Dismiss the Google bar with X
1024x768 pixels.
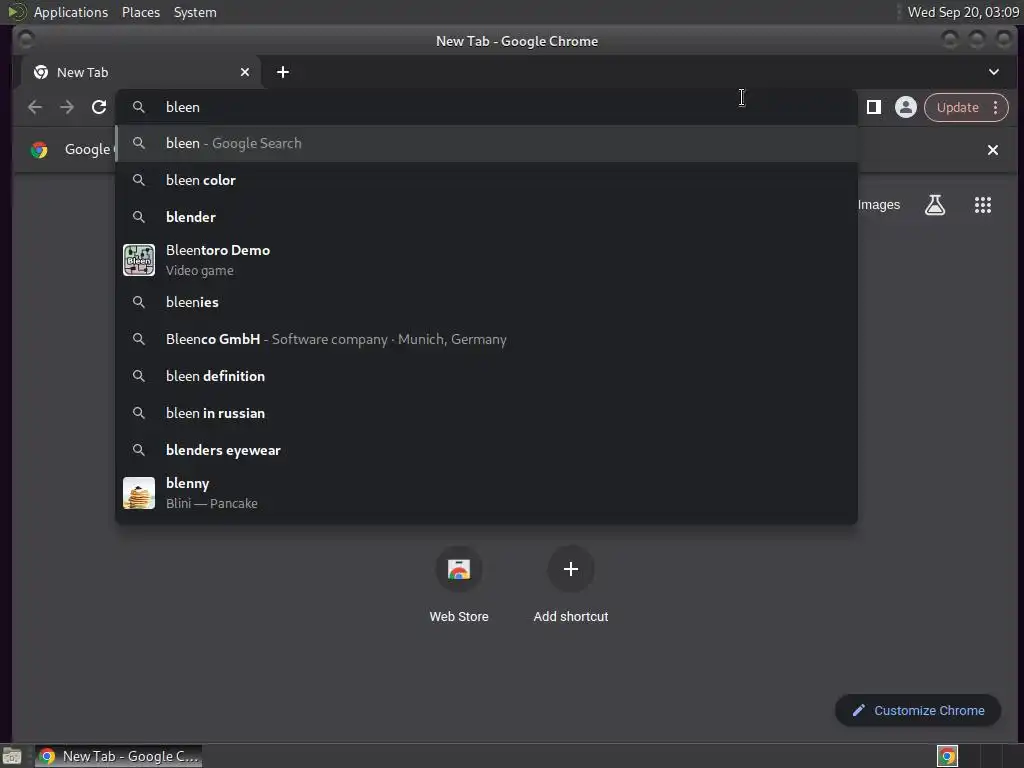point(993,150)
